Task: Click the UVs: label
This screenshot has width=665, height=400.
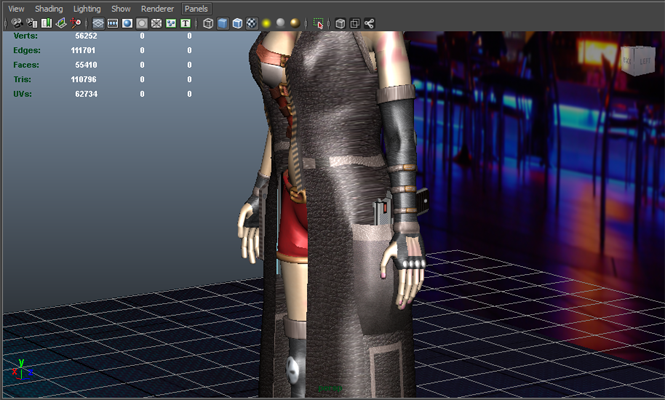Action: click(x=22, y=94)
